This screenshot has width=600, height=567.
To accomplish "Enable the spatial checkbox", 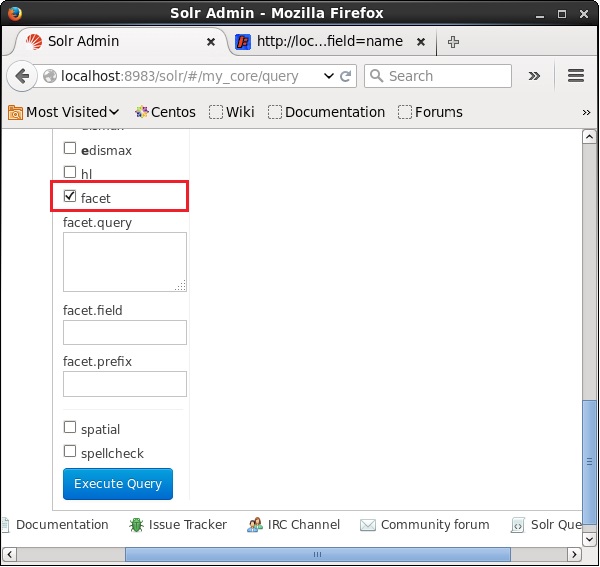I will 70,428.
